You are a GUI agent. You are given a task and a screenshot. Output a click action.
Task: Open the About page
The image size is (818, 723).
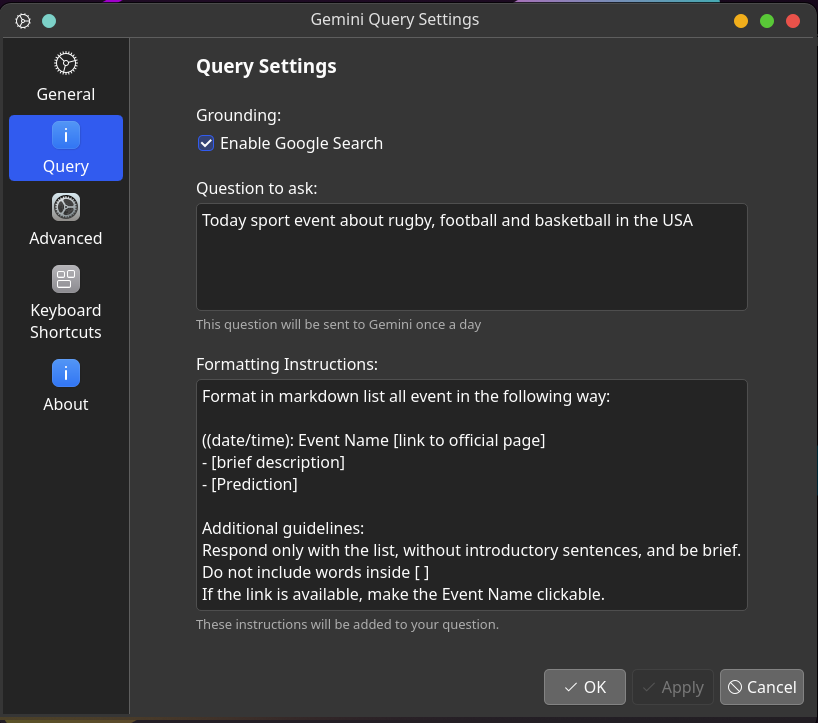coord(66,386)
